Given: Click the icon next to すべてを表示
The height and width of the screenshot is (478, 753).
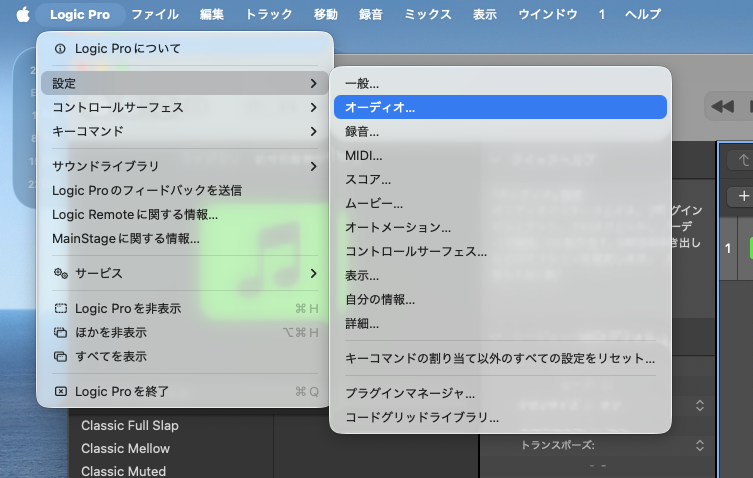Looking at the screenshot, I should click(60, 356).
